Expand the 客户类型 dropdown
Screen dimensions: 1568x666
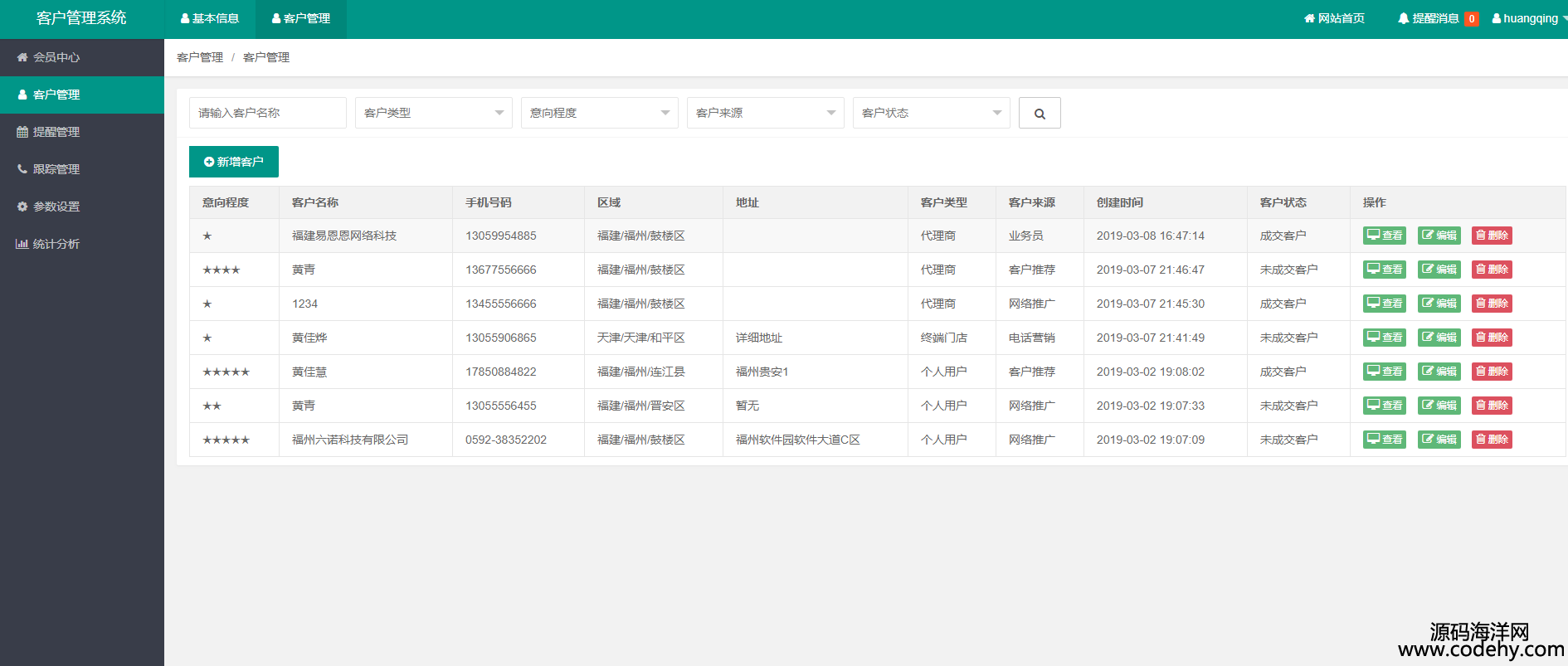pos(434,113)
